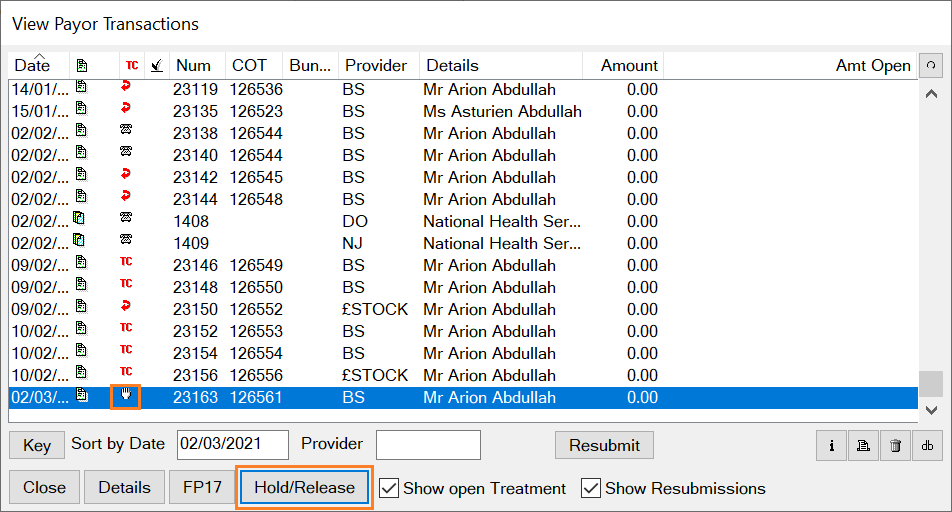Click TC status icon on row 23146
Image resolution: width=952 pixels, height=512 pixels.
(126, 262)
